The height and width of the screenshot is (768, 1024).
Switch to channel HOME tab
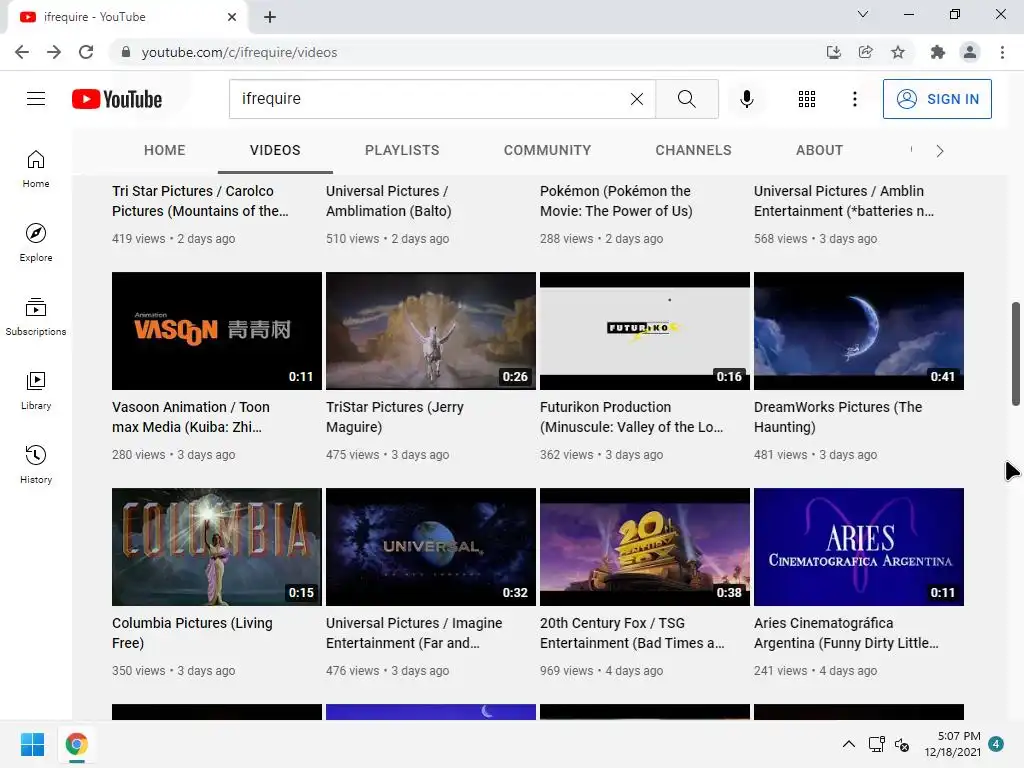point(165,150)
